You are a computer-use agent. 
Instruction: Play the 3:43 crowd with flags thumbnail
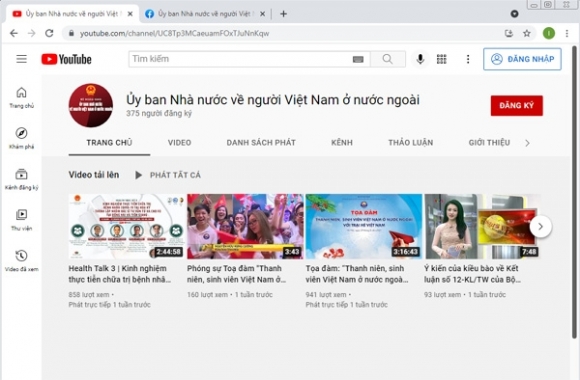click(x=245, y=226)
